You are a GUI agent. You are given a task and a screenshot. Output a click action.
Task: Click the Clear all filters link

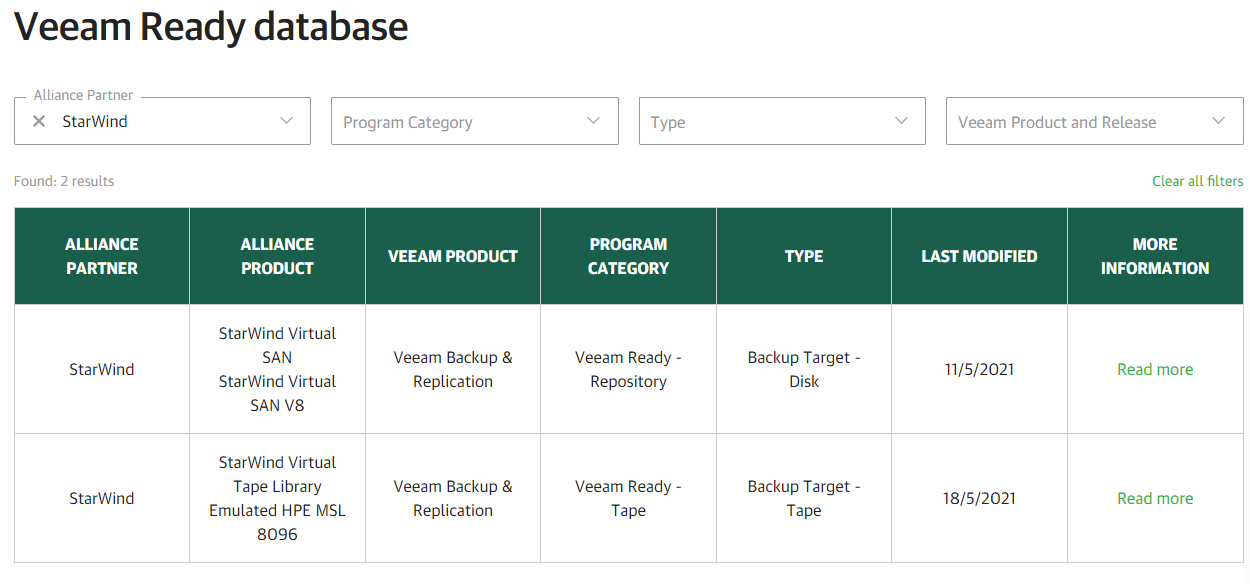coord(1197,181)
